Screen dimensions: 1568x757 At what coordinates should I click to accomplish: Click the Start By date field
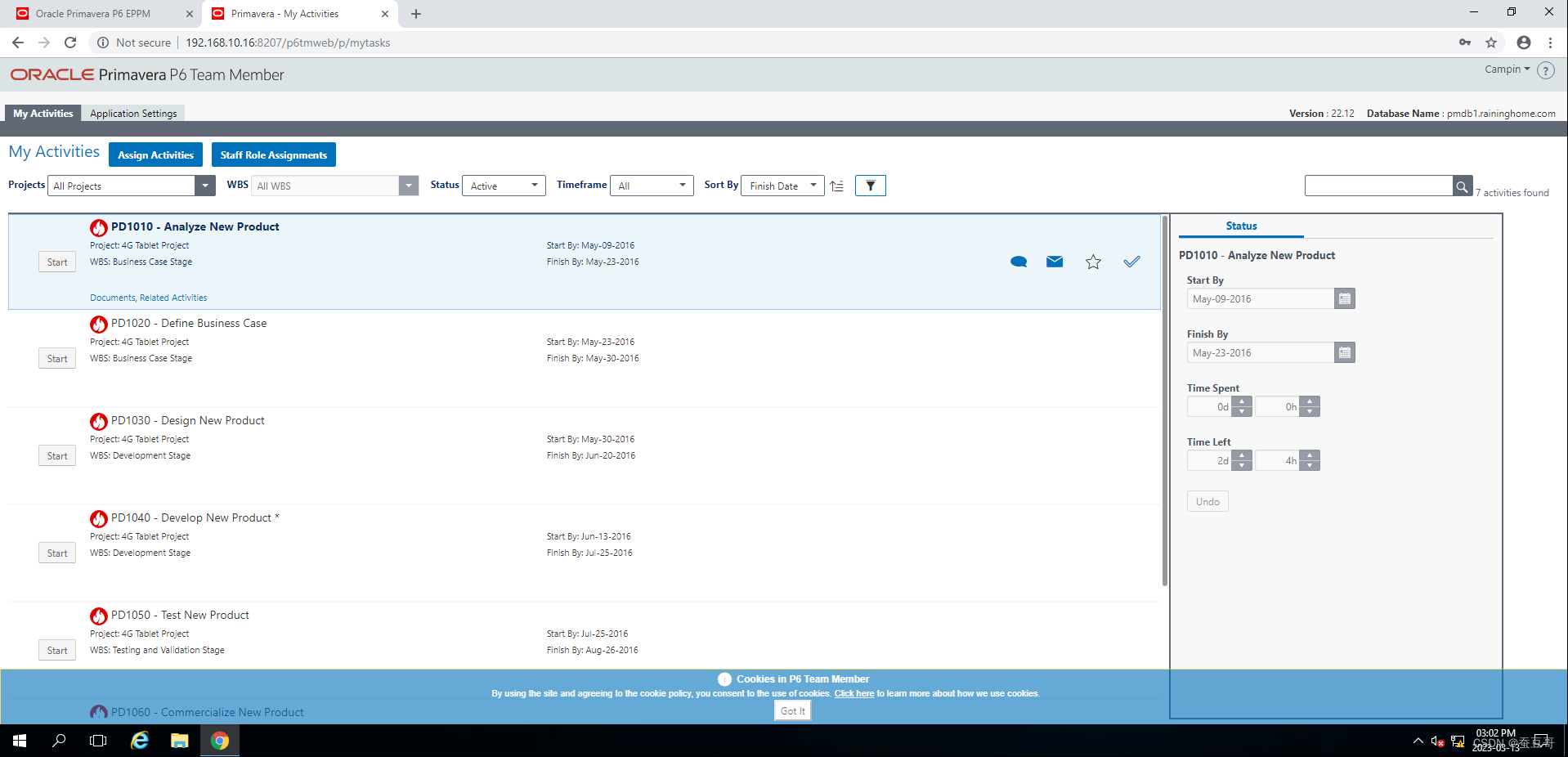click(x=1261, y=298)
